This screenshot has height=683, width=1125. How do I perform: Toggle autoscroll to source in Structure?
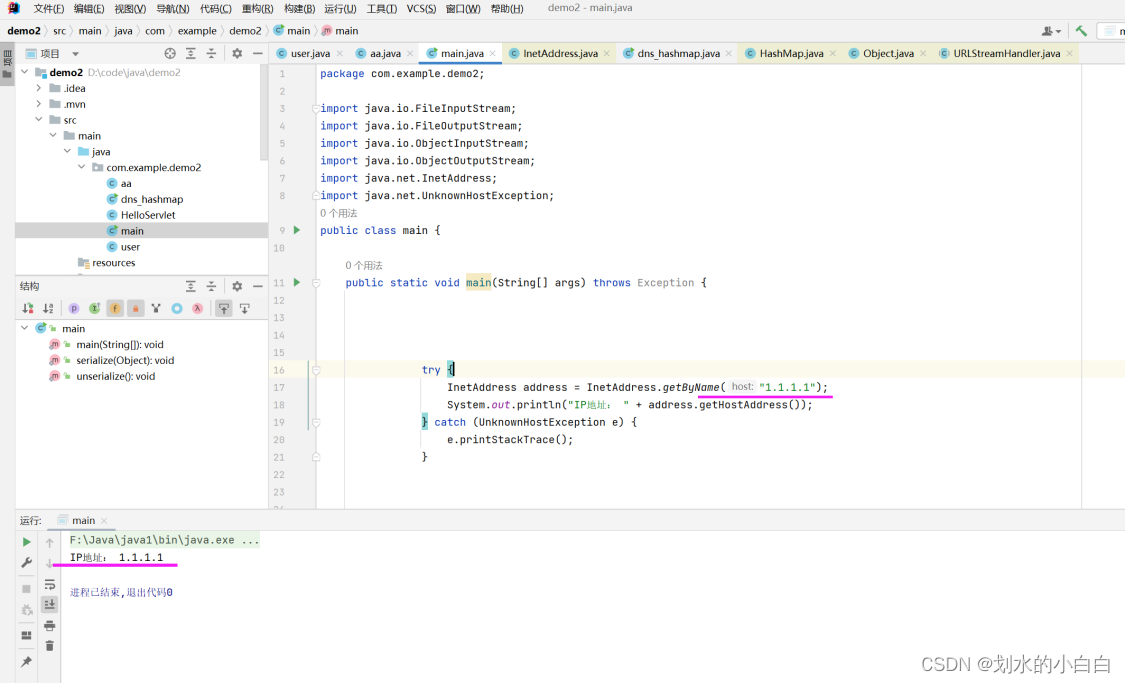point(224,308)
